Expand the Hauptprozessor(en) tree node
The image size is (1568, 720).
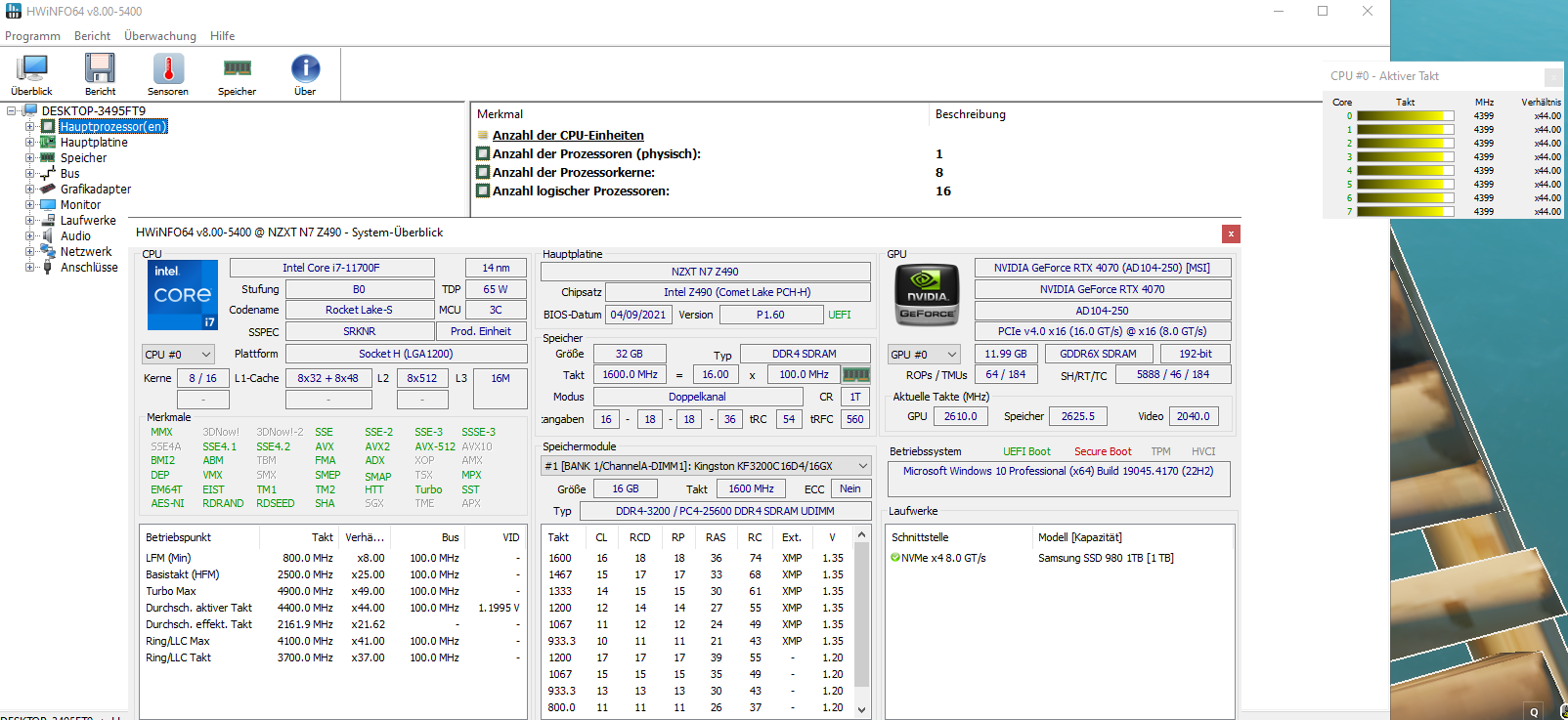[x=29, y=126]
